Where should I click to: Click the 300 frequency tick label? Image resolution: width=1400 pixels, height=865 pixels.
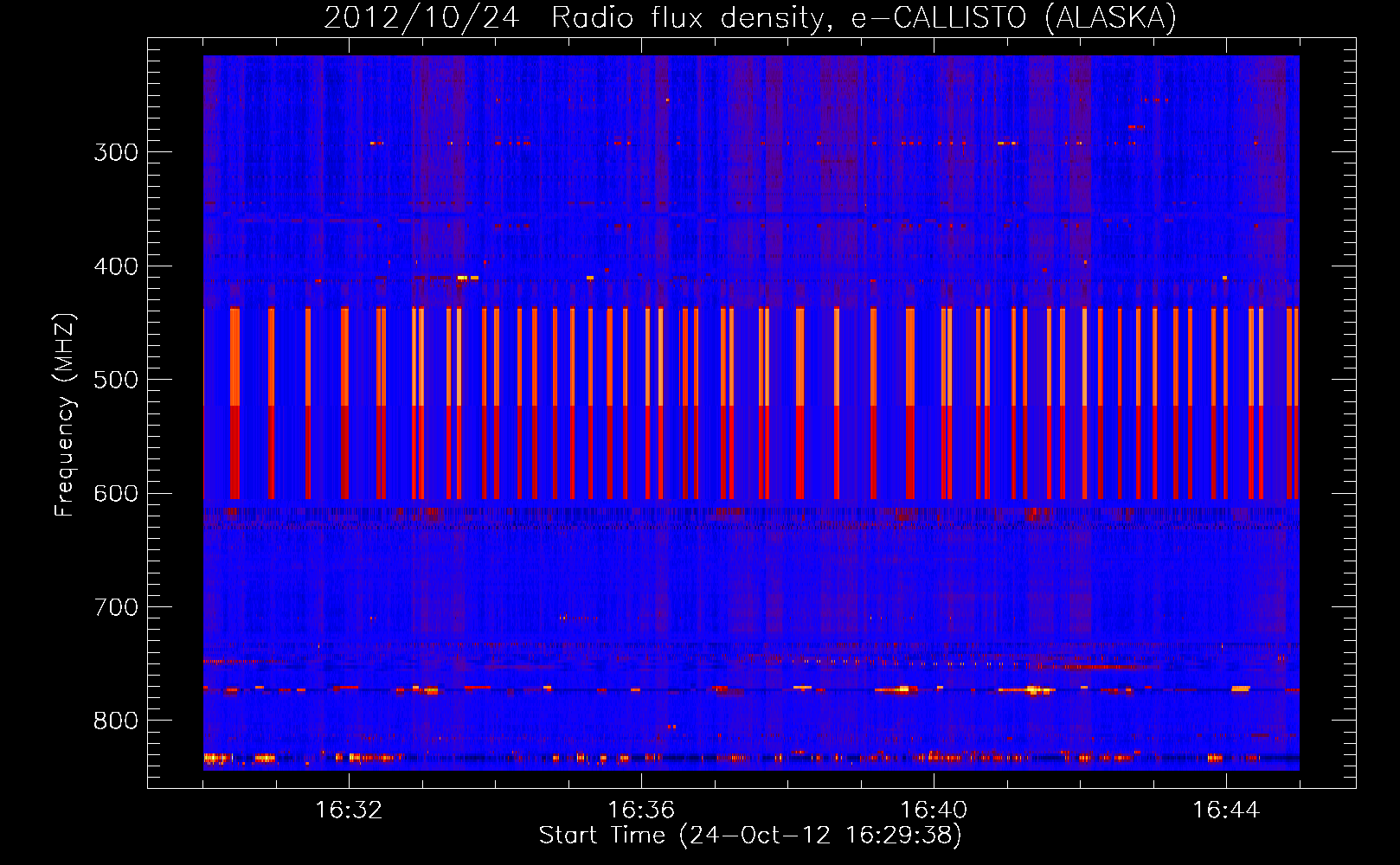click(x=116, y=152)
